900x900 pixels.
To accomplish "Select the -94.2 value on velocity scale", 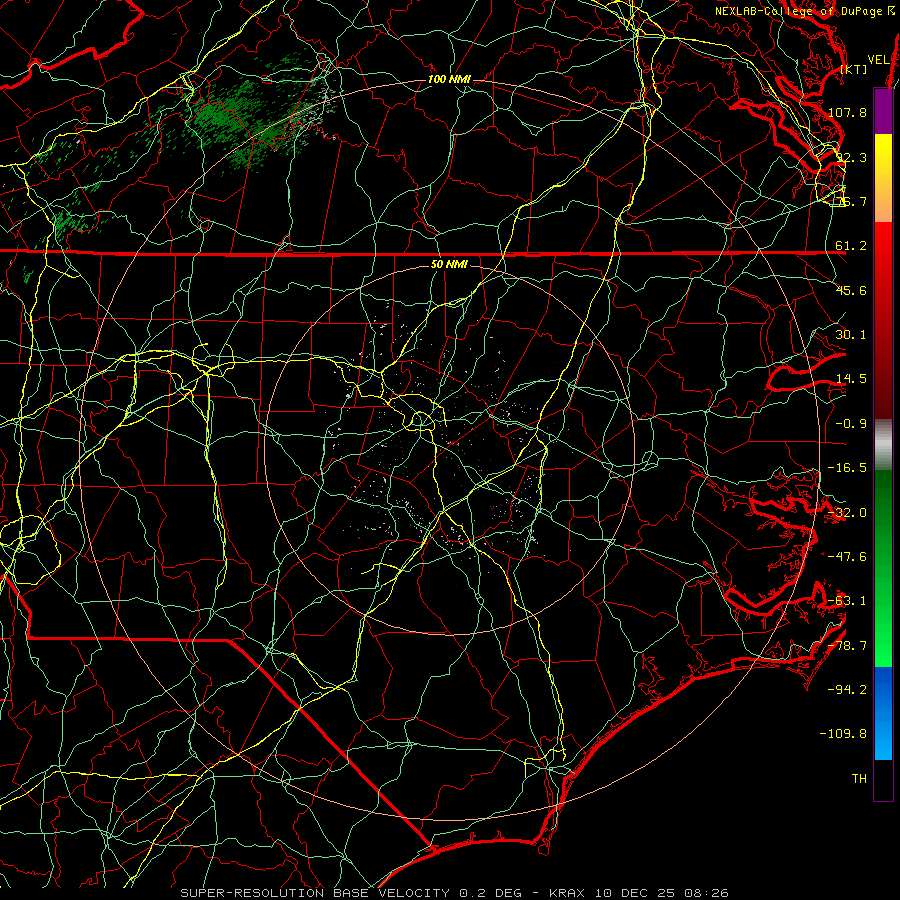I will [847, 689].
